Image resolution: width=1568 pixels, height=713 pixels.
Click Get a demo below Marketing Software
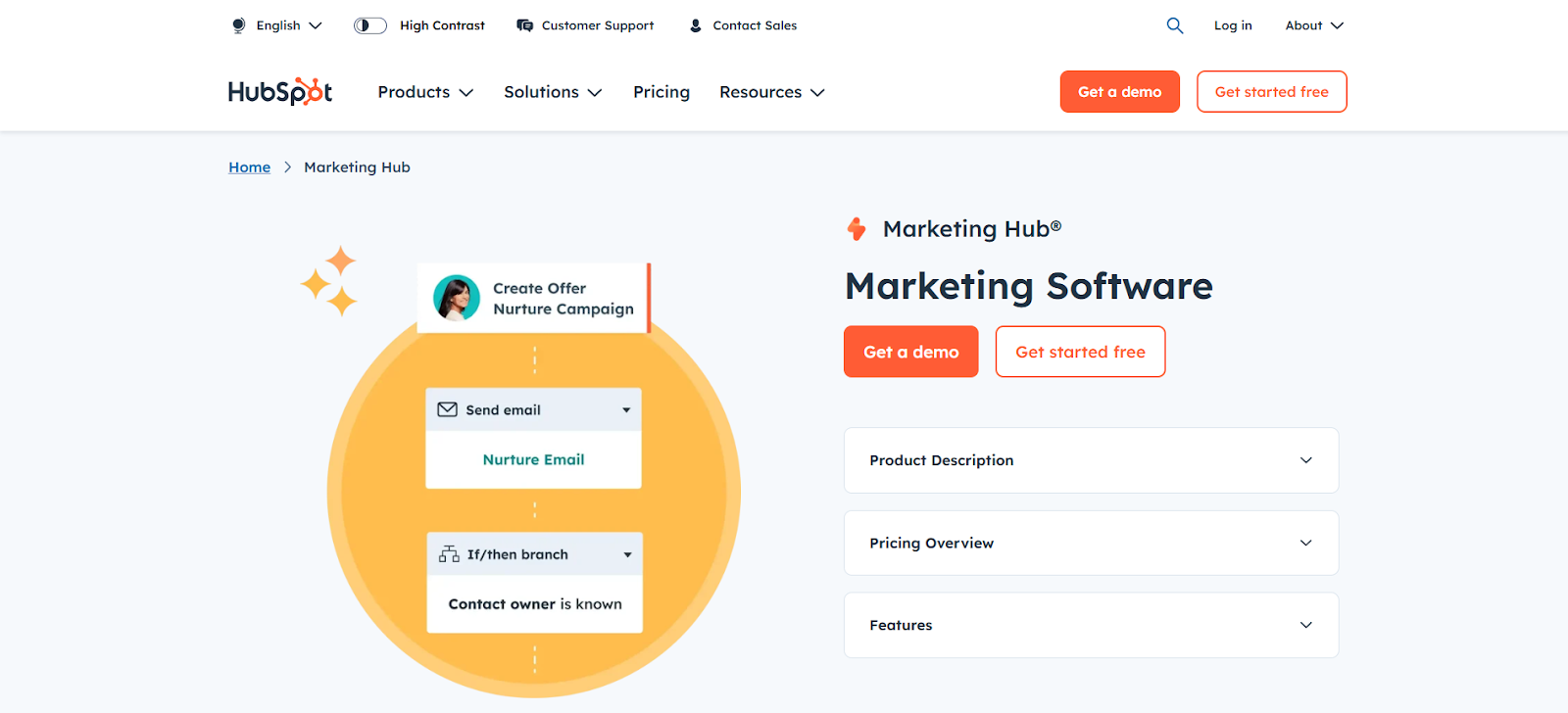click(911, 352)
